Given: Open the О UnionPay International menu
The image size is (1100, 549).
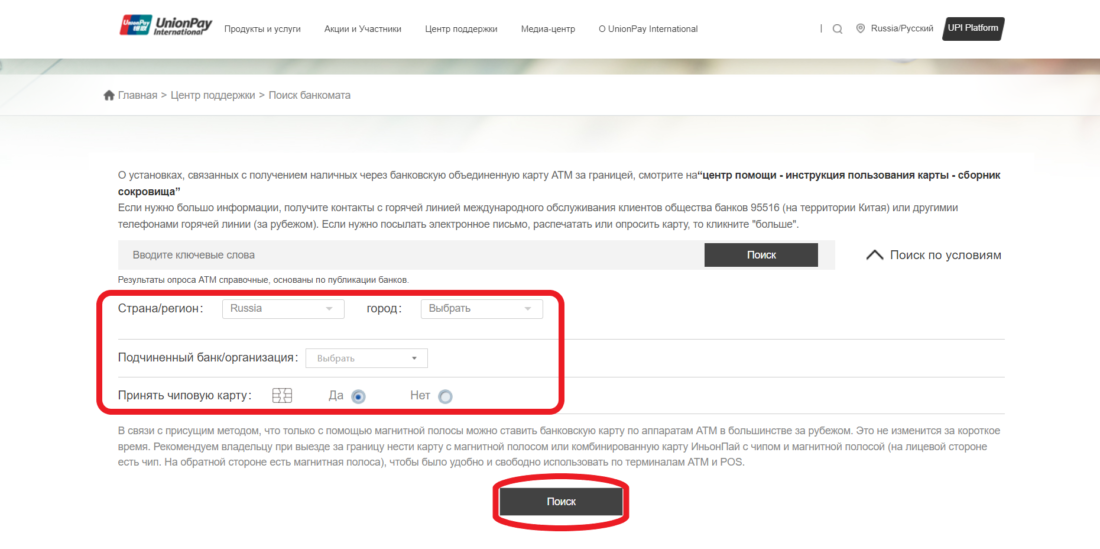Looking at the screenshot, I should click(648, 29).
